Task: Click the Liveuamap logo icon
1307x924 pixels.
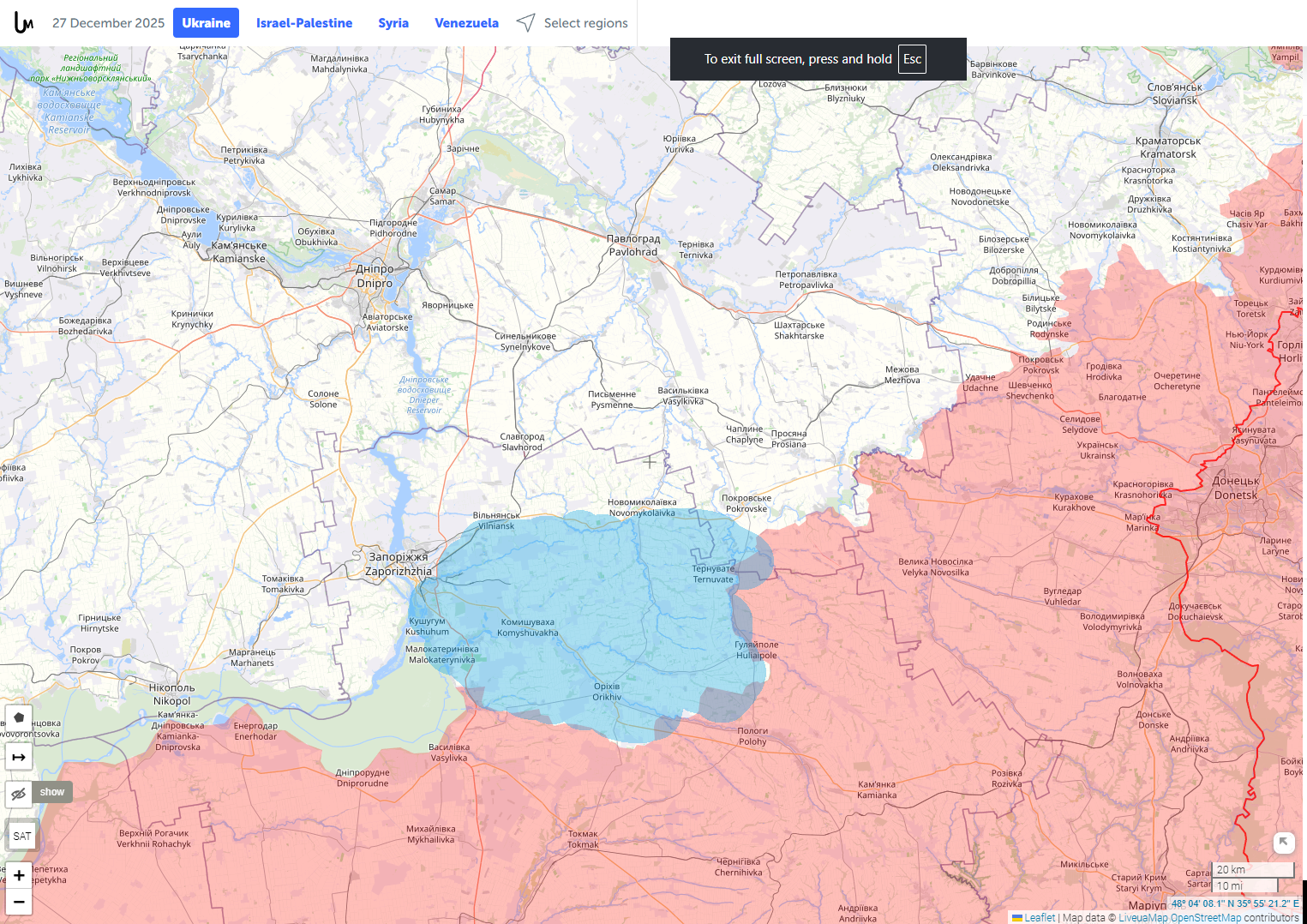Action: pos(24,23)
